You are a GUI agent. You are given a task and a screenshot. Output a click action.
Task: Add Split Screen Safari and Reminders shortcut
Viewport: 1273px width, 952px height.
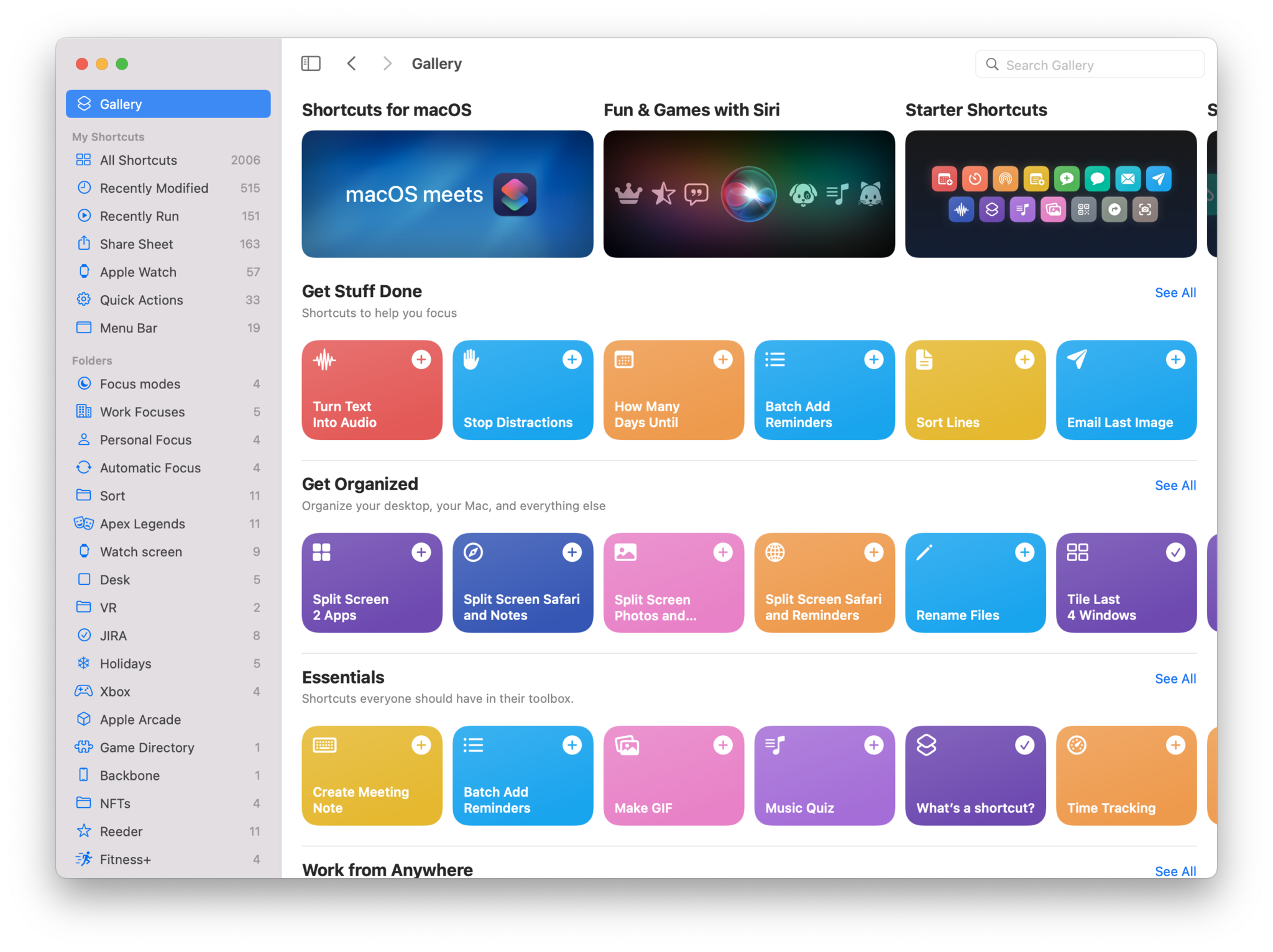(x=874, y=552)
